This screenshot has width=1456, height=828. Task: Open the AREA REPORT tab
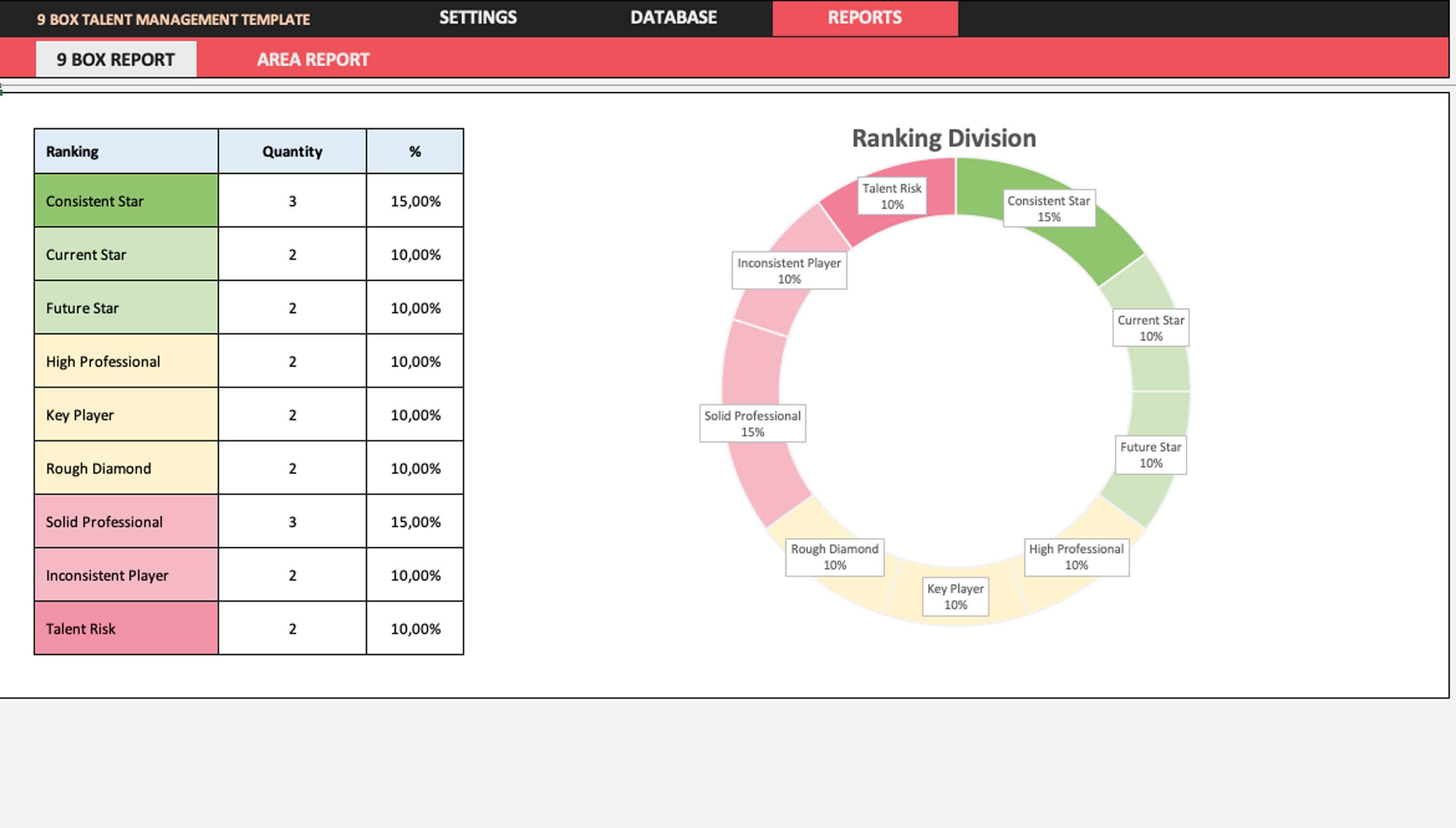click(314, 59)
